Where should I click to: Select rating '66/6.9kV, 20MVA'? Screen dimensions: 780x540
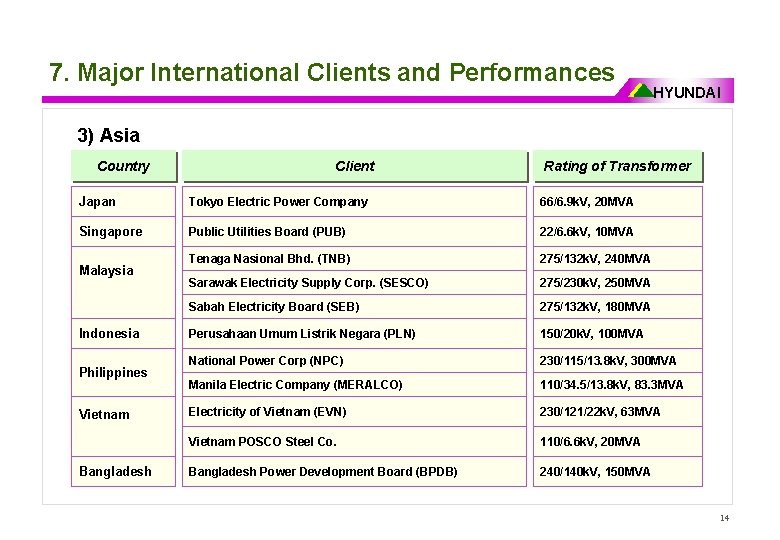(x=618, y=201)
